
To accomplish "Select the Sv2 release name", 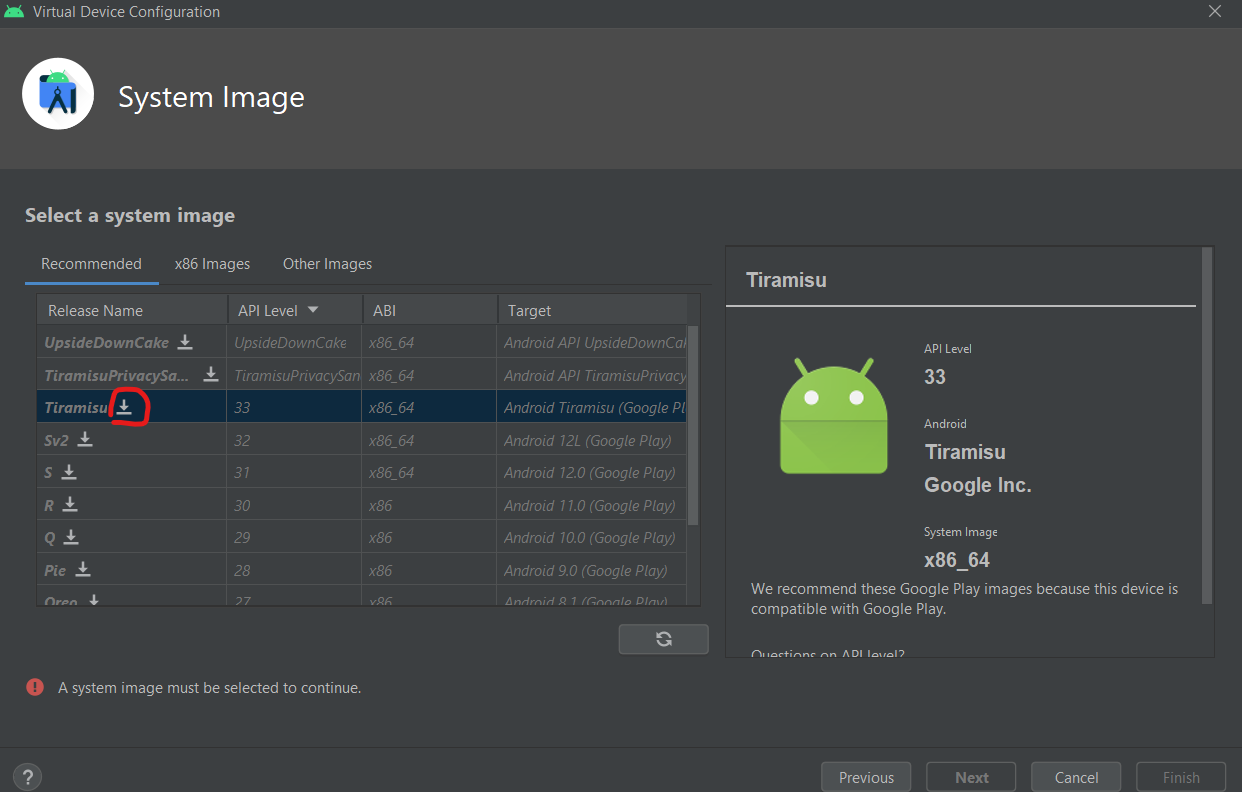I will point(56,440).
